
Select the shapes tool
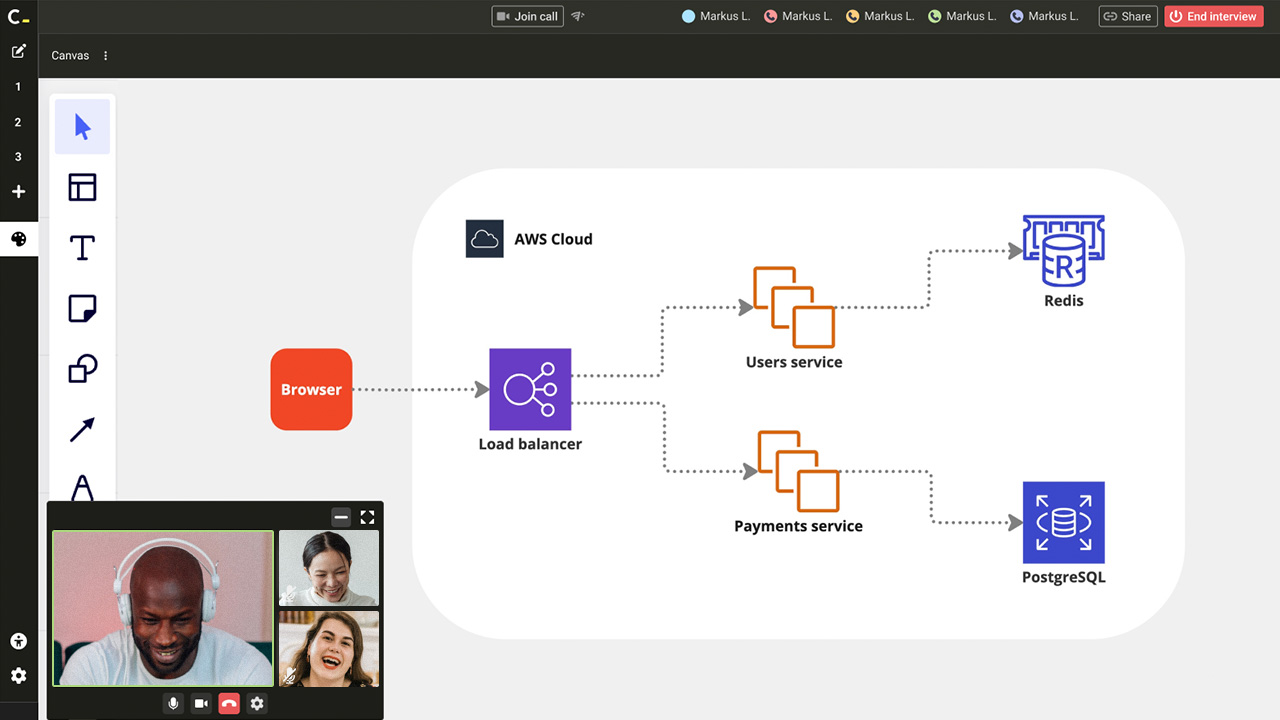pyautogui.click(x=82, y=369)
